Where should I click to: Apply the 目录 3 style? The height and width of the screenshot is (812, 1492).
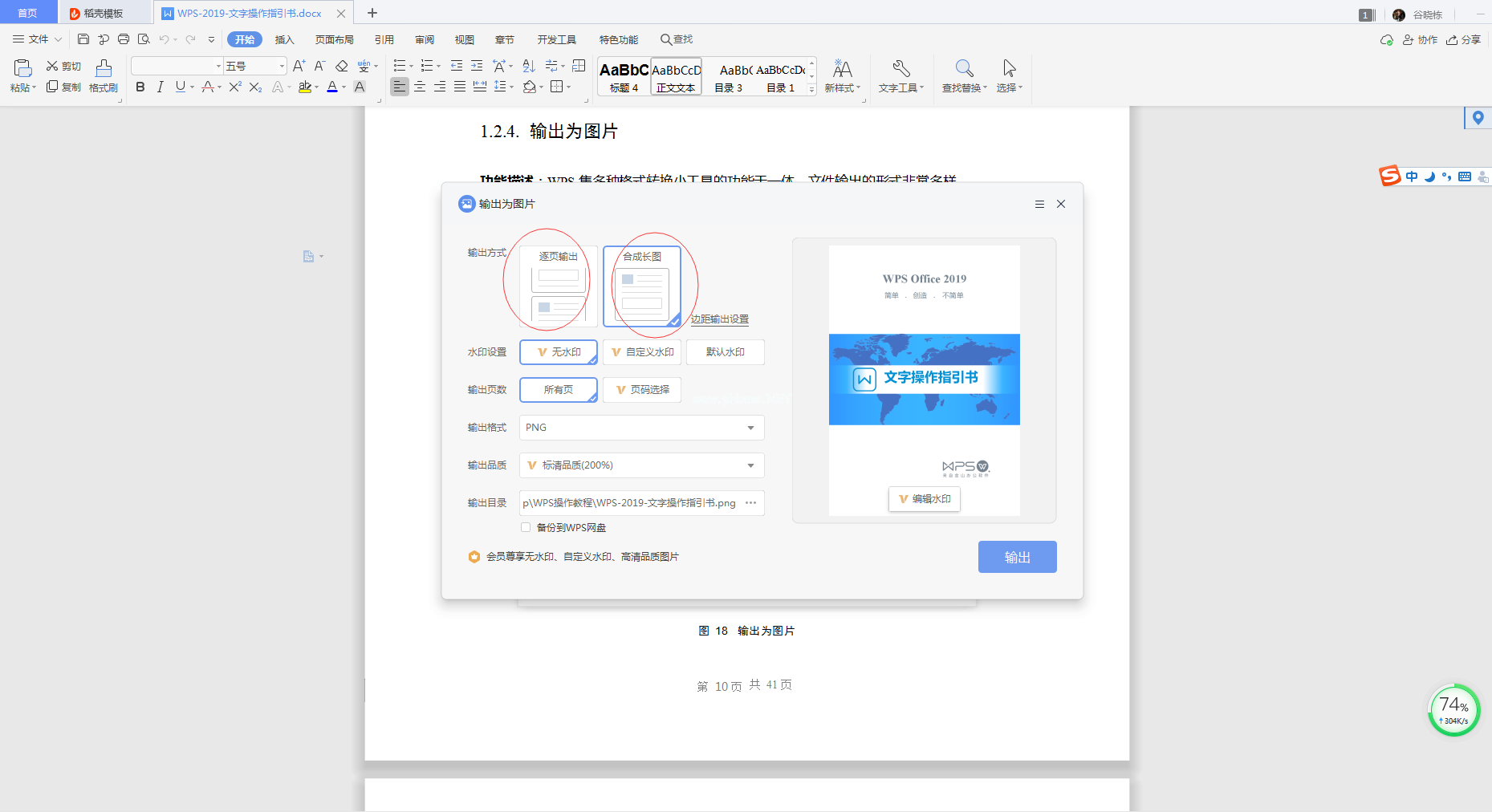(729, 76)
